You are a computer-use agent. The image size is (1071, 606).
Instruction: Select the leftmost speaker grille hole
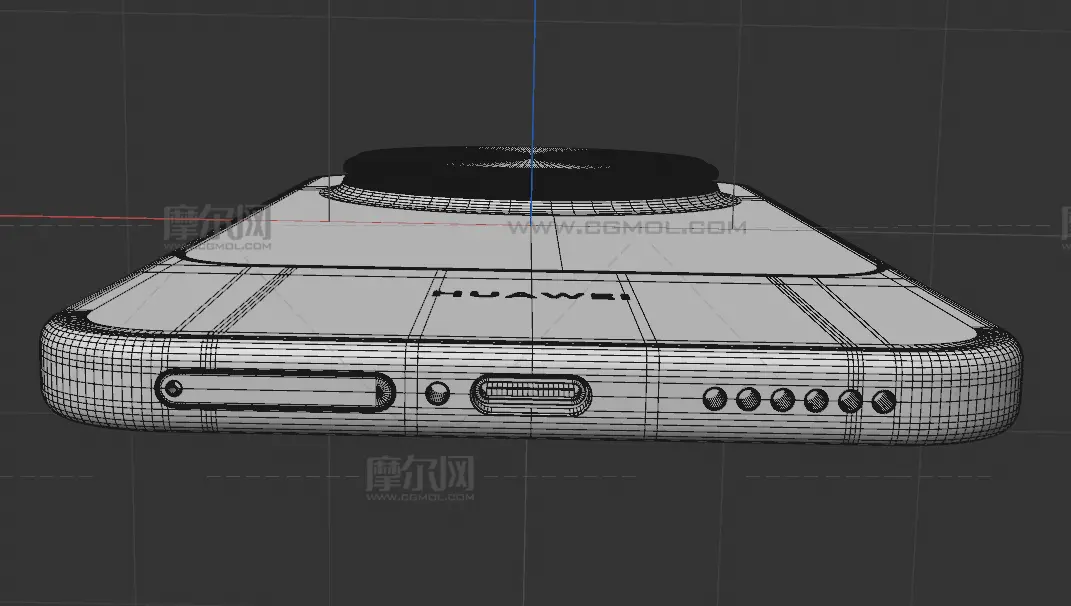(x=715, y=398)
